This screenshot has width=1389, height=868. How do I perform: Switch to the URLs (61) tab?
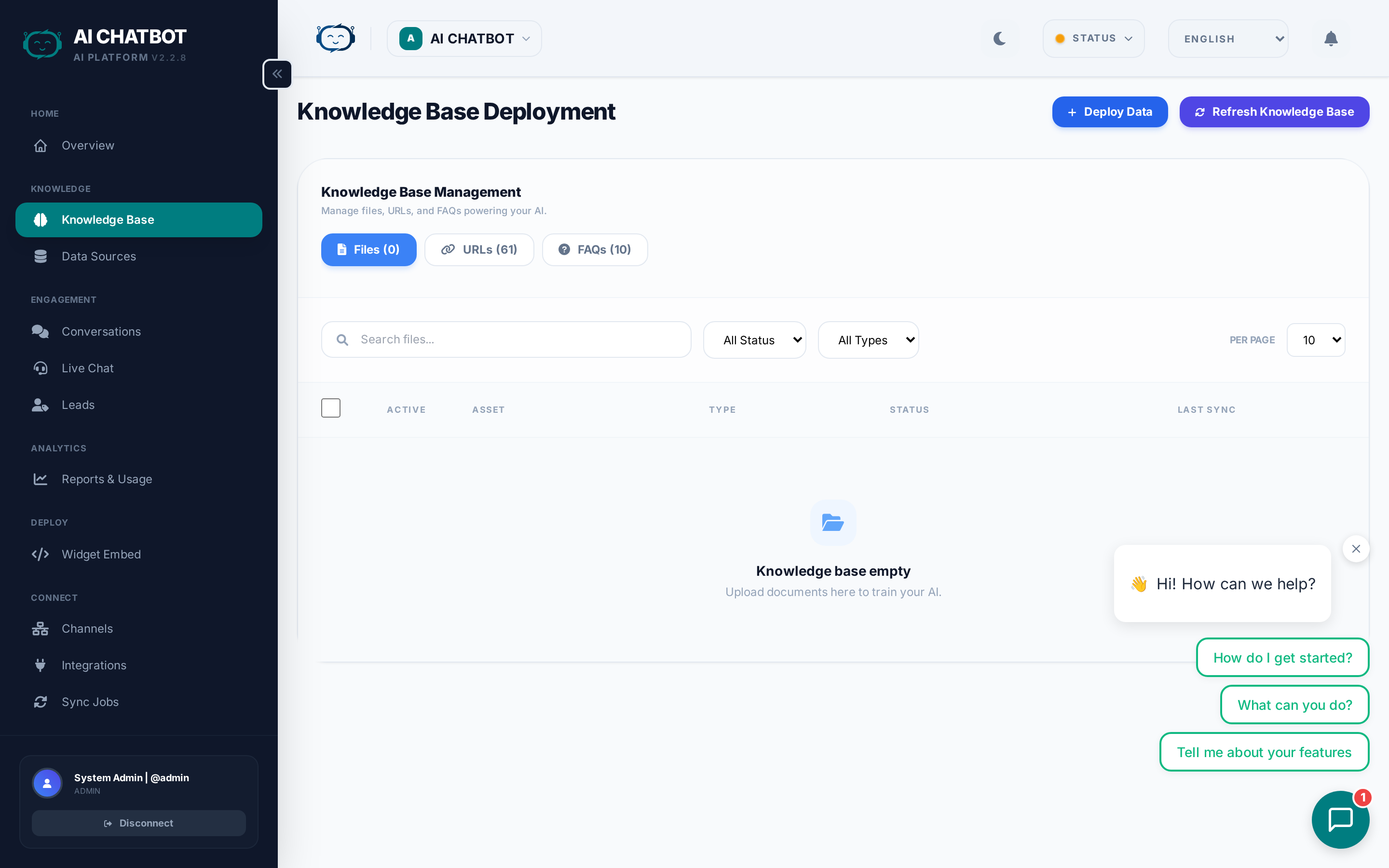[479, 250]
